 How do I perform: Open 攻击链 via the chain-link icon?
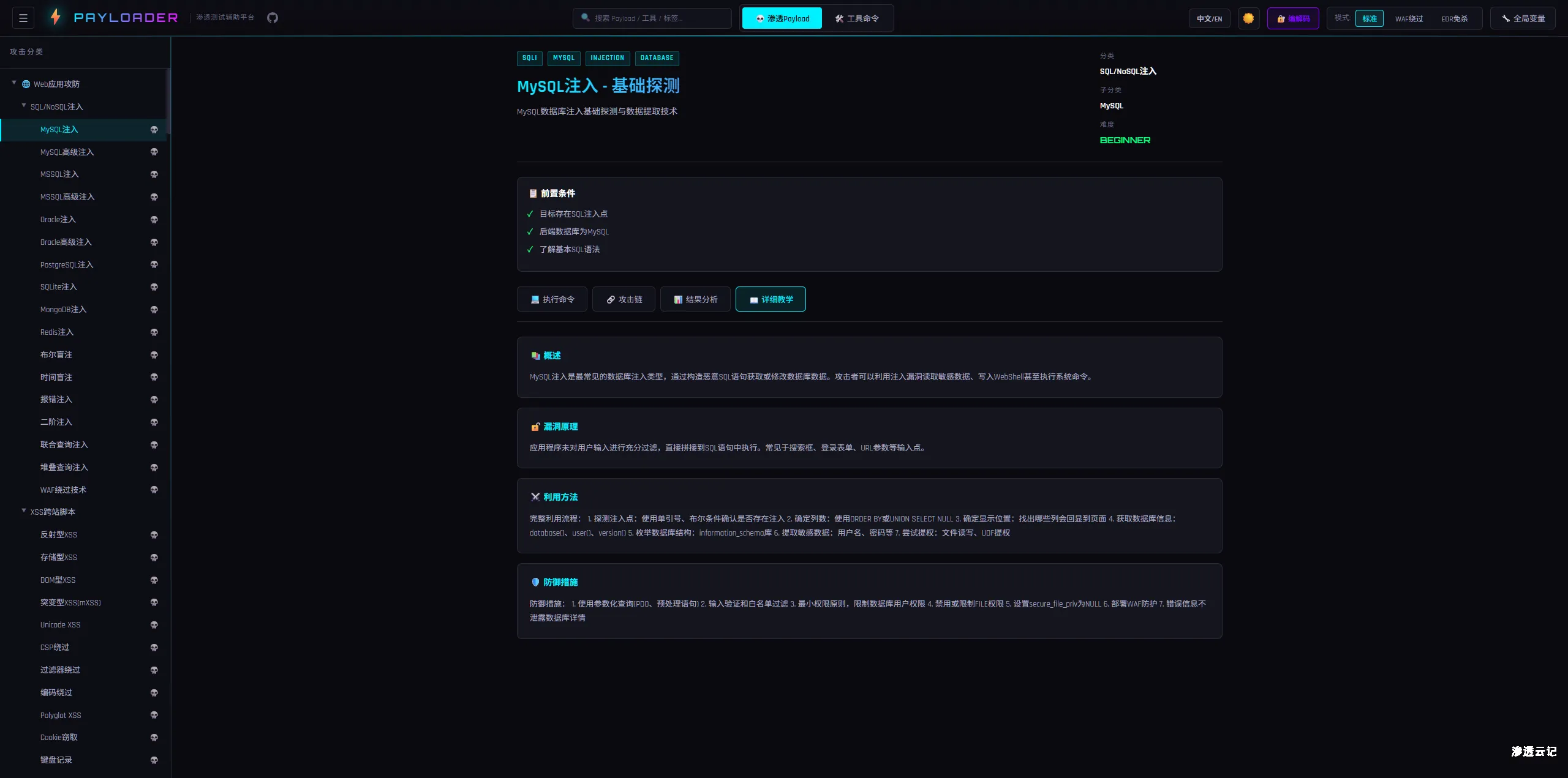pos(610,299)
